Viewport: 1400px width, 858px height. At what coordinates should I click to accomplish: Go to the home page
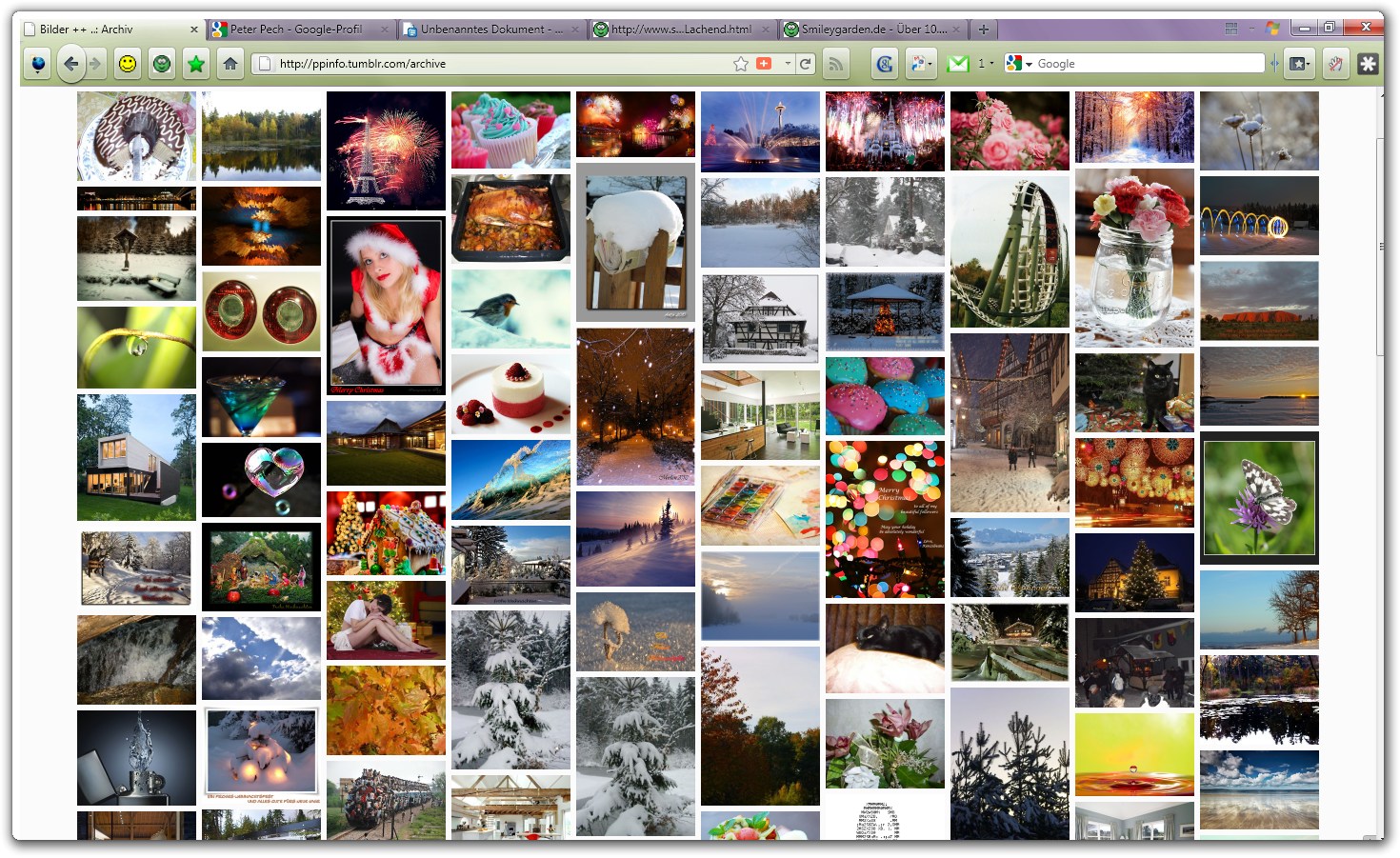point(230,64)
